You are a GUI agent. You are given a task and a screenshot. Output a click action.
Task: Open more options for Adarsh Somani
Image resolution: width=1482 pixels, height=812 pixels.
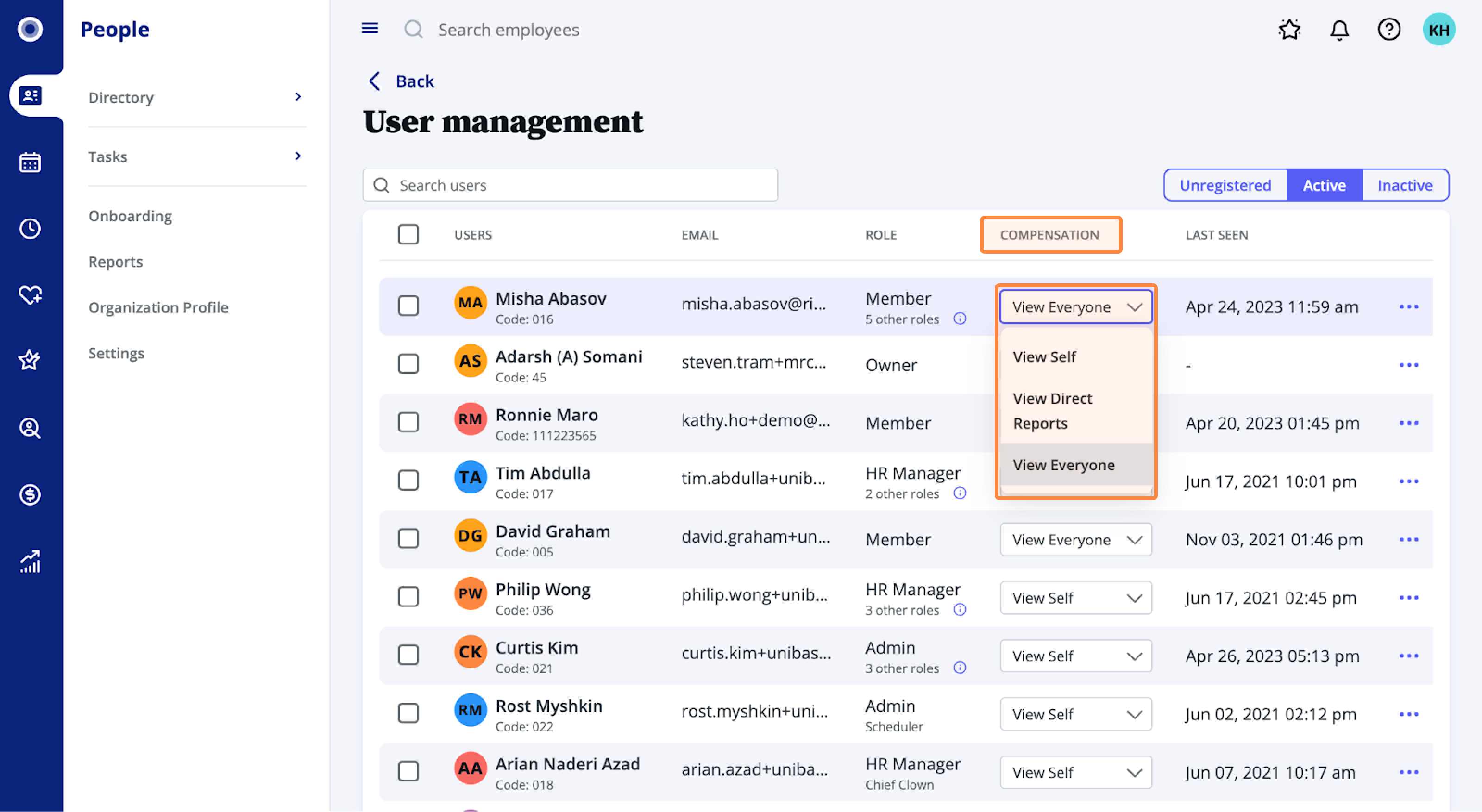pyautogui.click(x=1409, y=365)
